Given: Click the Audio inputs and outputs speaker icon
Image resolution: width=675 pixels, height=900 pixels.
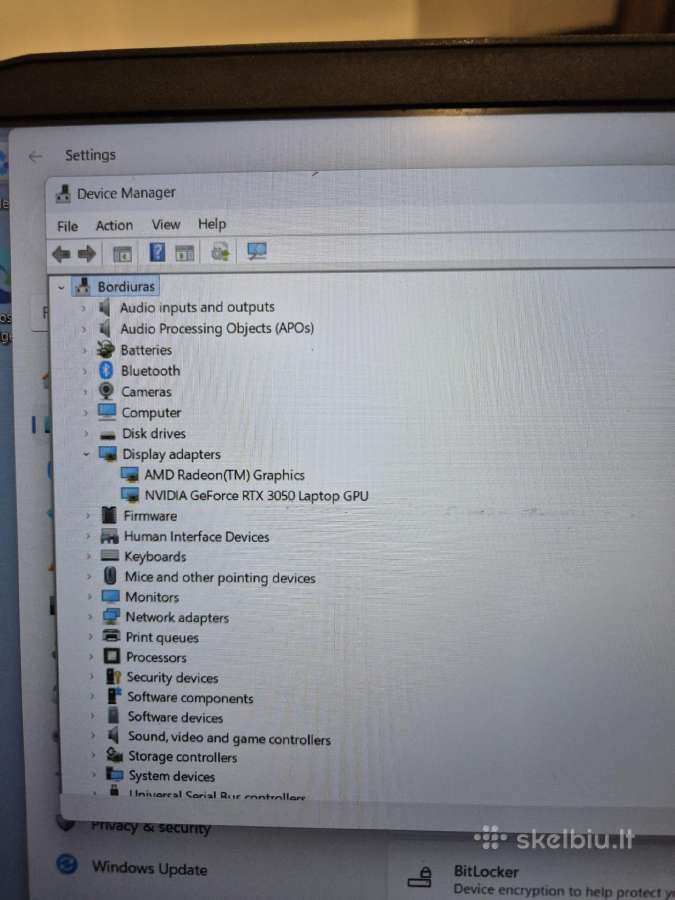Looking at the screenshot, I should [x=104, y=307].
